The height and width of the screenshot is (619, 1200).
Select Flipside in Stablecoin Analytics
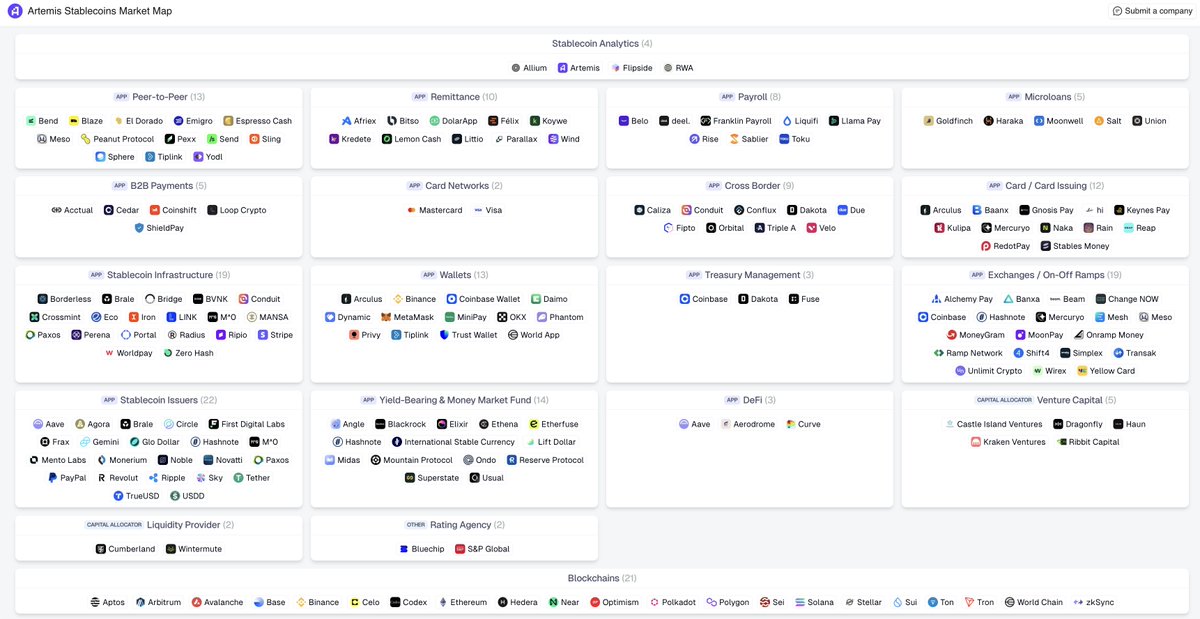point(632,68)
